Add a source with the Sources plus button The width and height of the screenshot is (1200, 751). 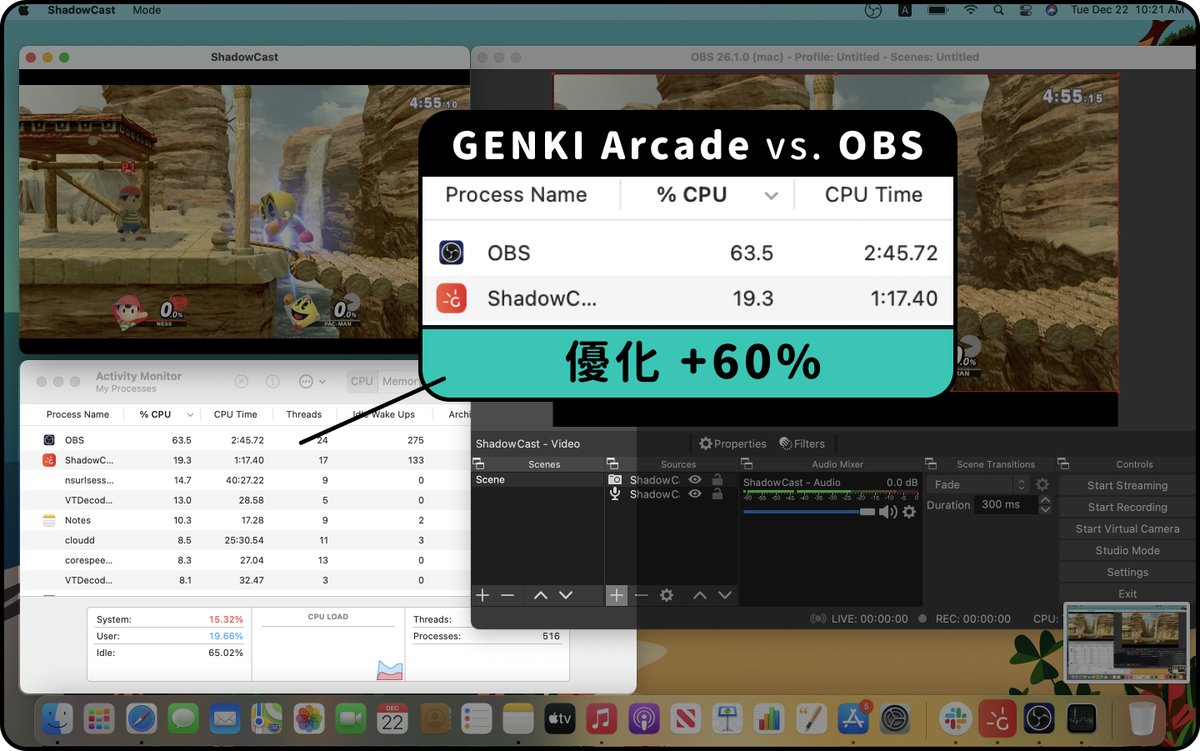616,595
